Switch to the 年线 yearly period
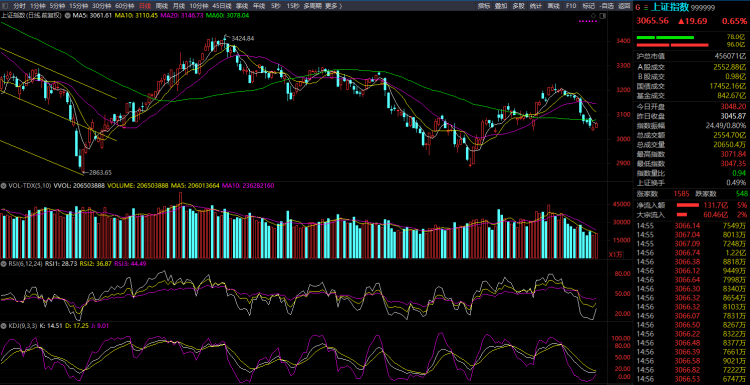The width and height of the screenshot is (750, 385). [x=259, y=6]
